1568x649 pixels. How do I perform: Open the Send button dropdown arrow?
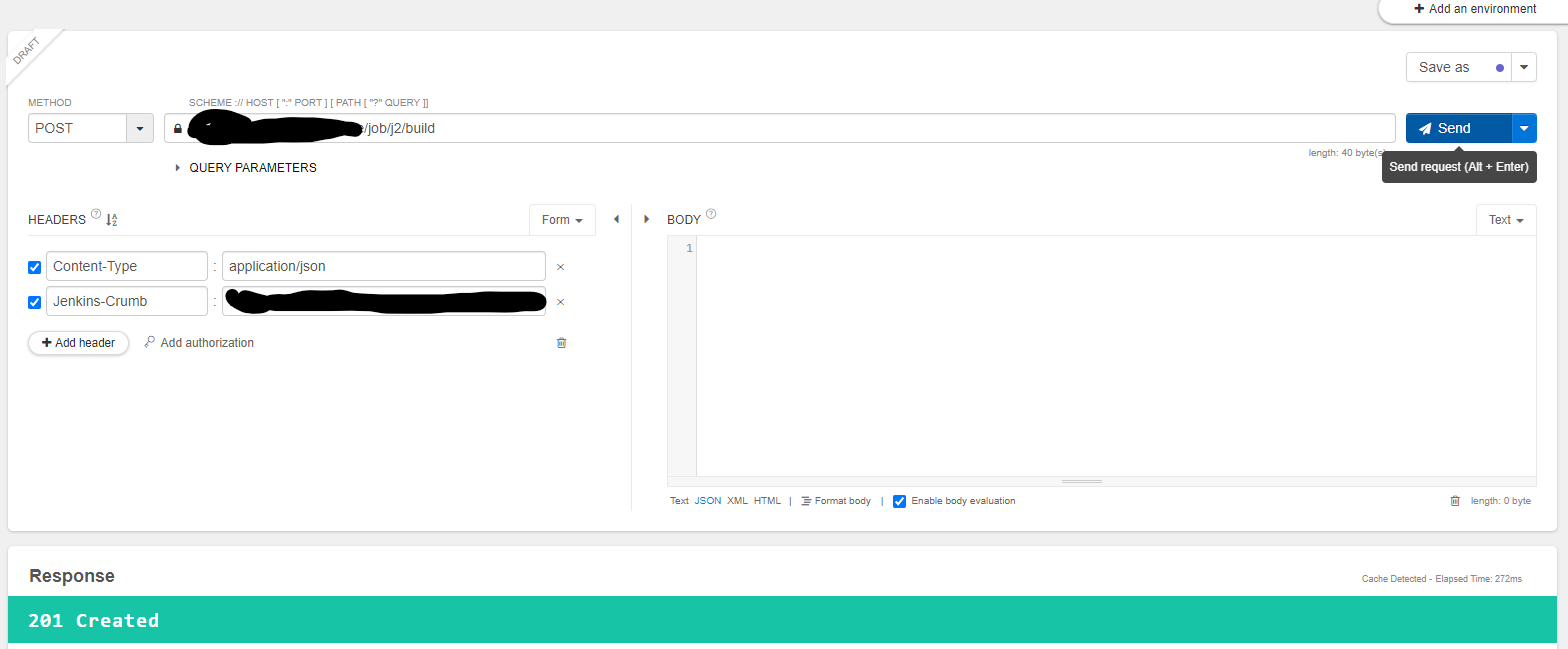coord(1524,128)
